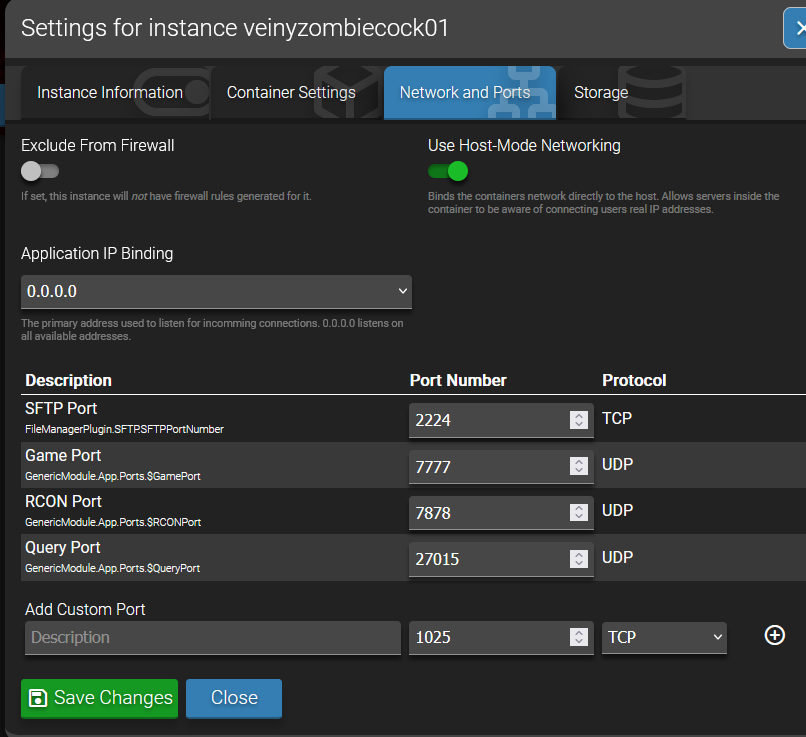Screen dimensions: 806x737
Task: Click the RCON Port spinner arrows
Action: [578, 512]
